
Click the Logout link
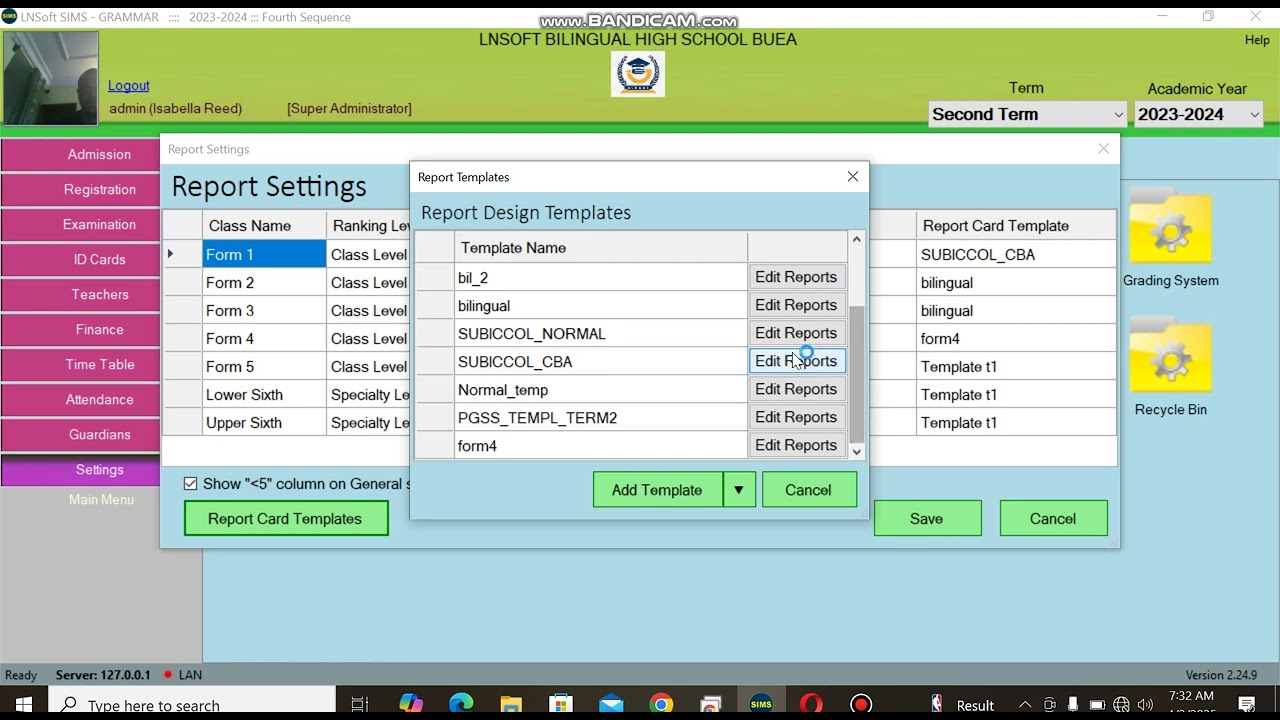click(x=129, y=86)
